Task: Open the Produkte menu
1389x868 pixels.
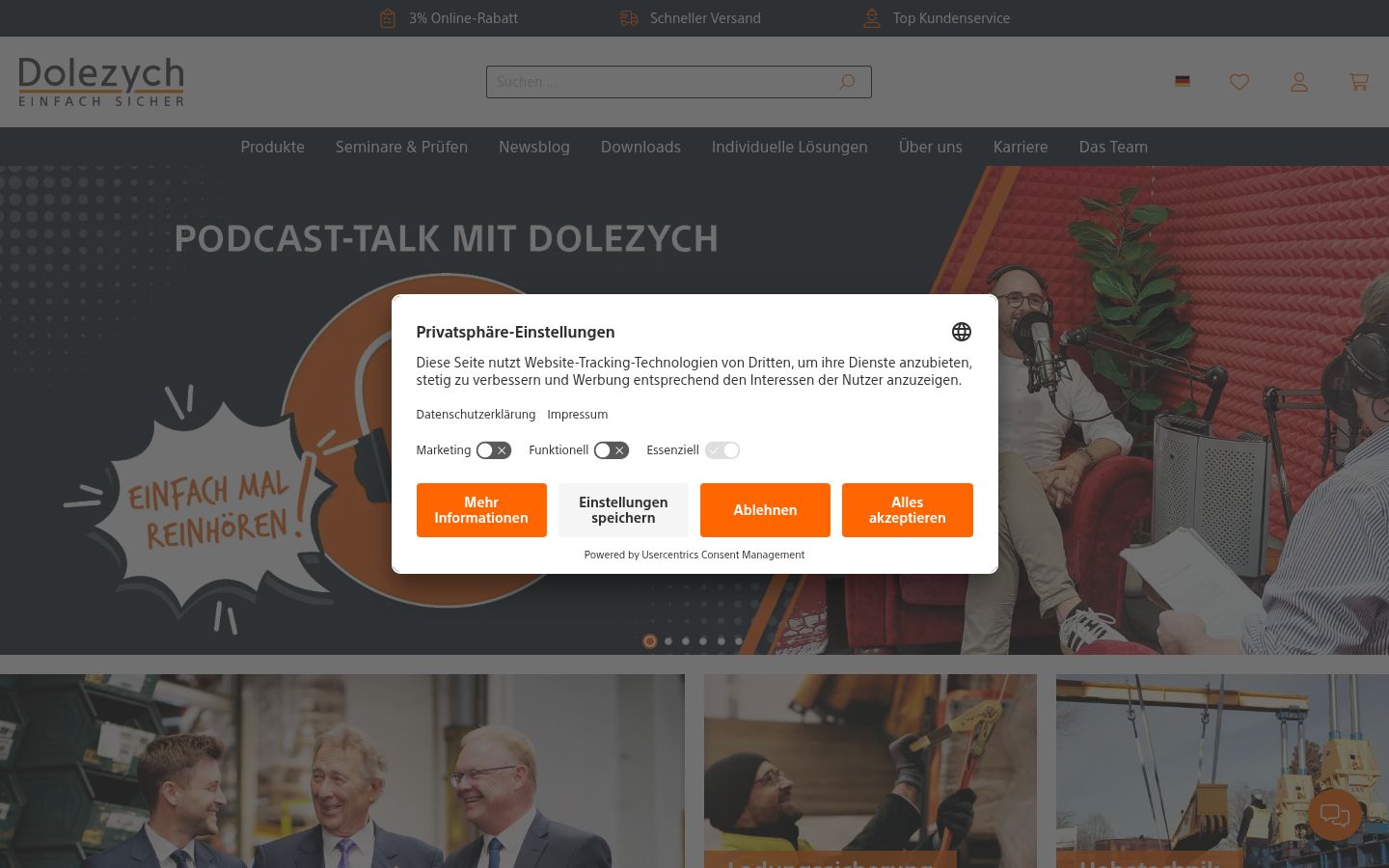Action: pyautogui.click(x=273, y=147)
